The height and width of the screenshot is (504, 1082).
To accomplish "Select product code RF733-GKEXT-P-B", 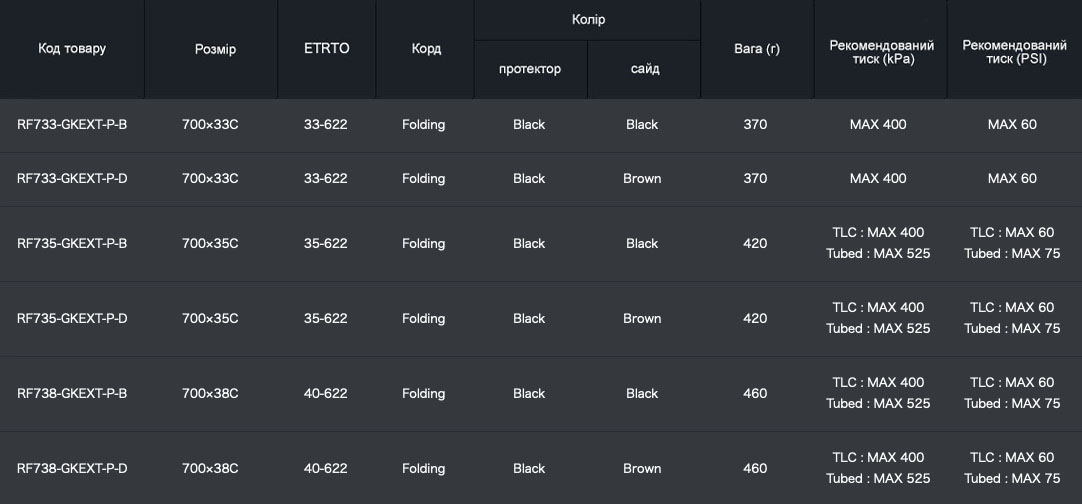I will pyautogui.click(x=72, y=125).
